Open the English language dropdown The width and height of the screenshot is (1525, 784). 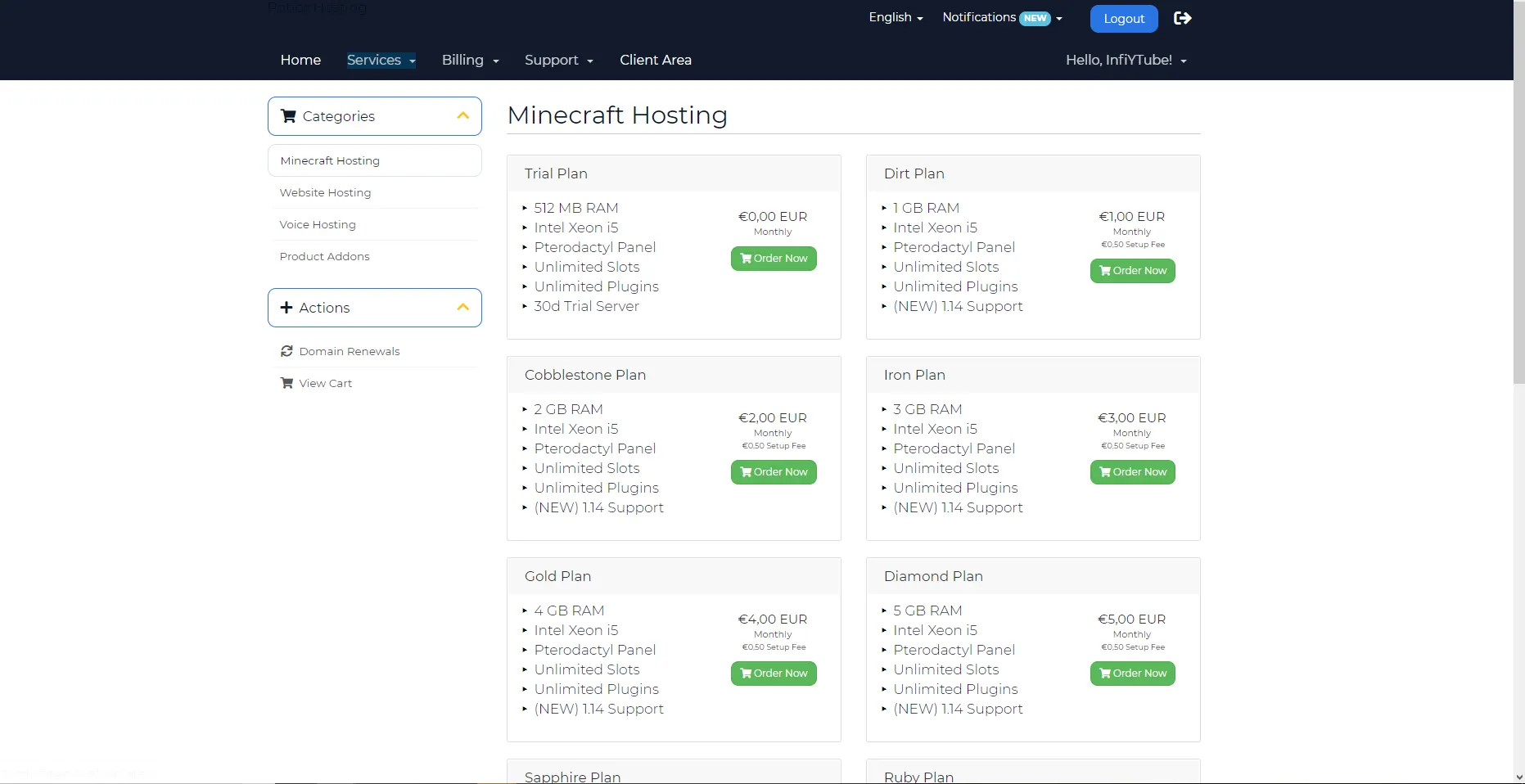coord(896,17)
